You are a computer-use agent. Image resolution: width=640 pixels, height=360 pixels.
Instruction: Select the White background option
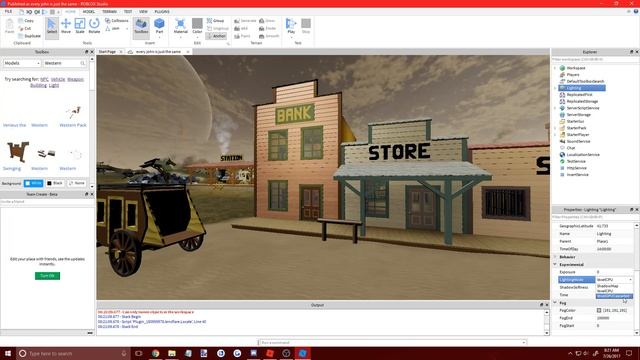[33, 183]
